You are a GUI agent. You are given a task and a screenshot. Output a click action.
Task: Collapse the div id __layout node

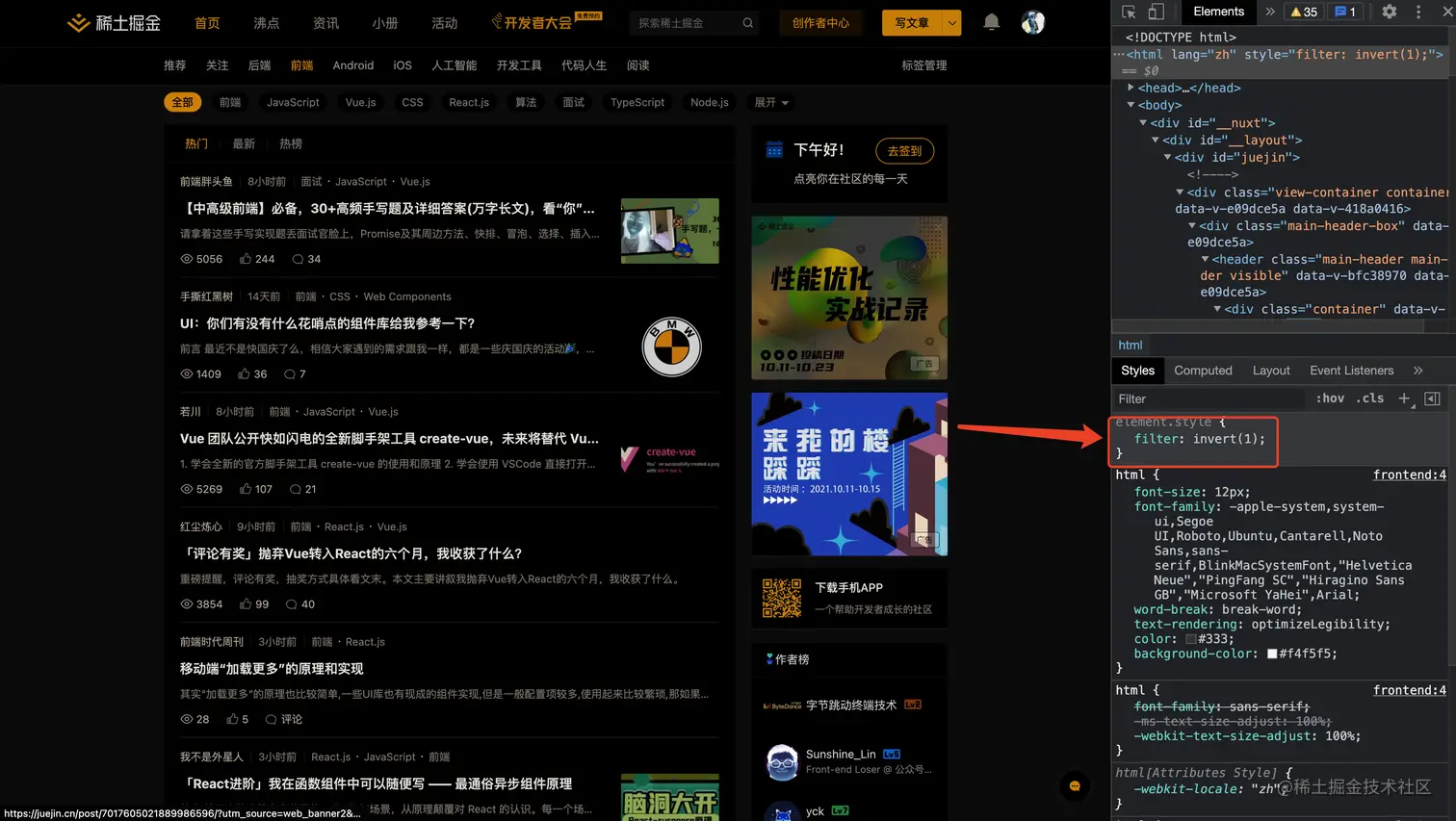pos(1156,140)
